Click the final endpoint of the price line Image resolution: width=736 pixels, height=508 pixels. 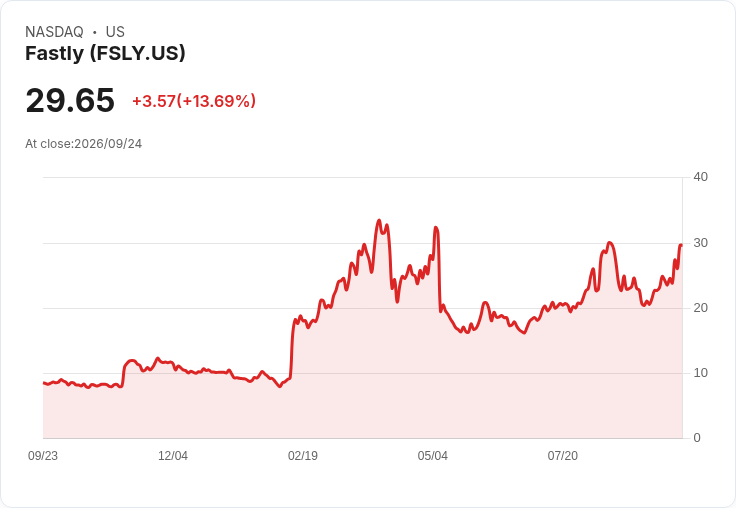click(x=681, y=245)
